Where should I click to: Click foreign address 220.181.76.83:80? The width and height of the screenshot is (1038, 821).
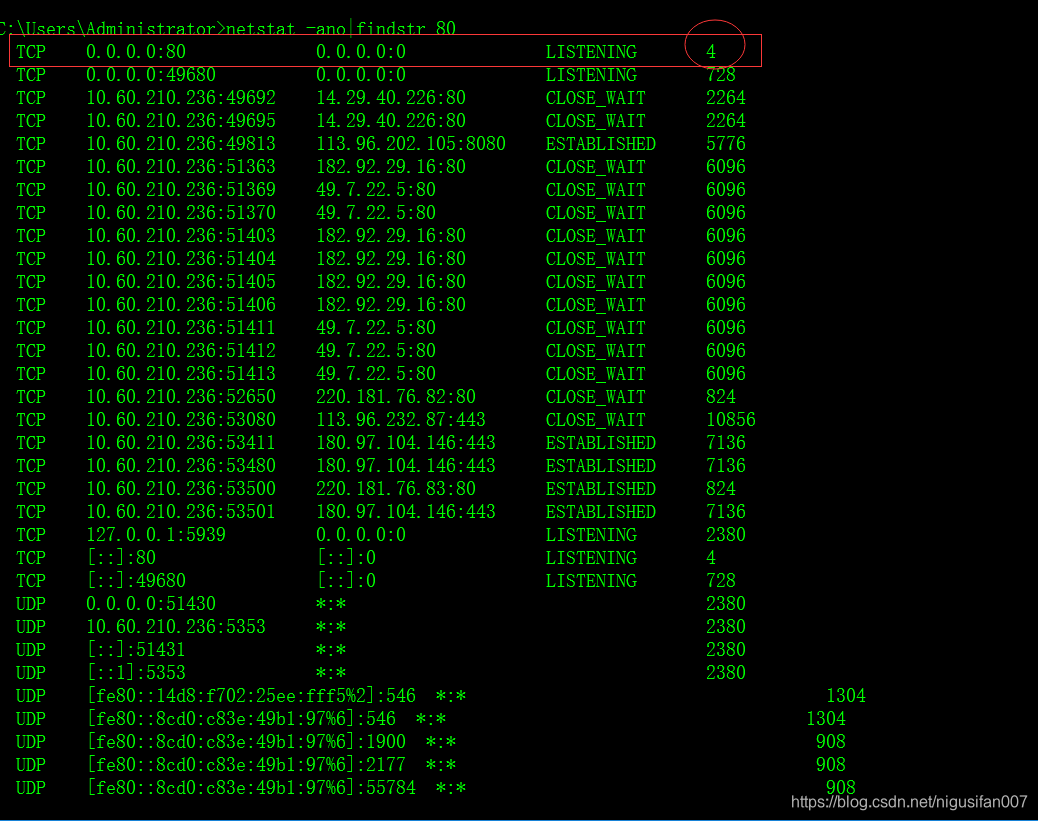[396, 489]
